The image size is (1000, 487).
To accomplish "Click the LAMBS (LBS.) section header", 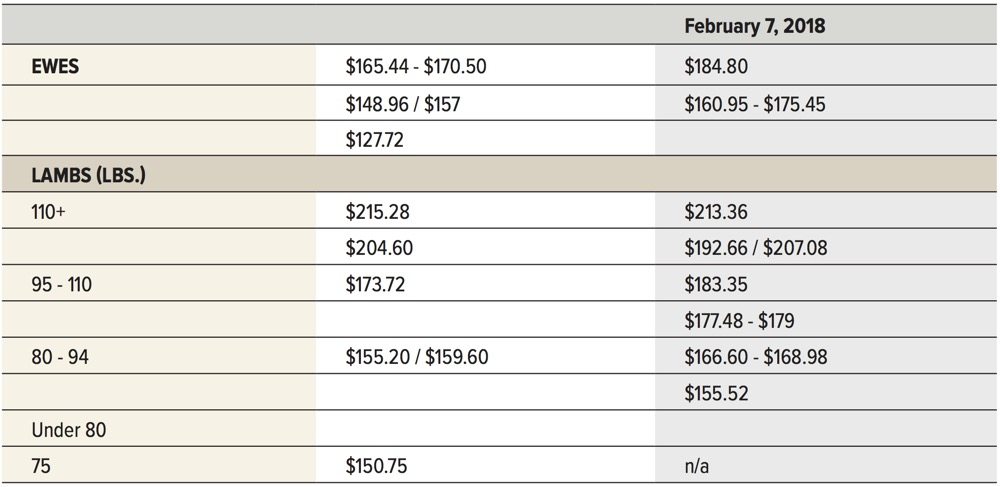I will 88,175.
